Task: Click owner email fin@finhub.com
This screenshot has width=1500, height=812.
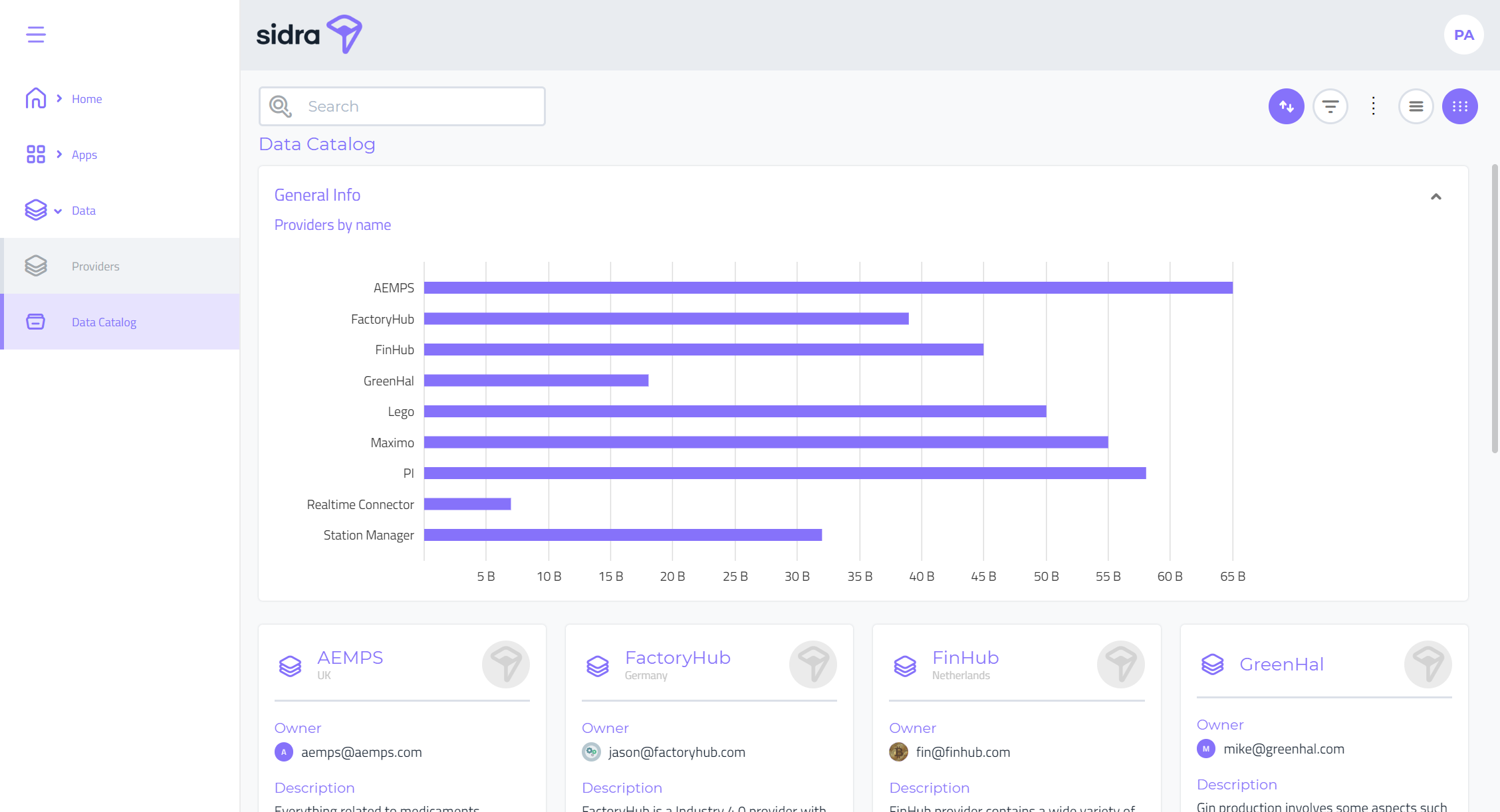Action: coord(963,752)
